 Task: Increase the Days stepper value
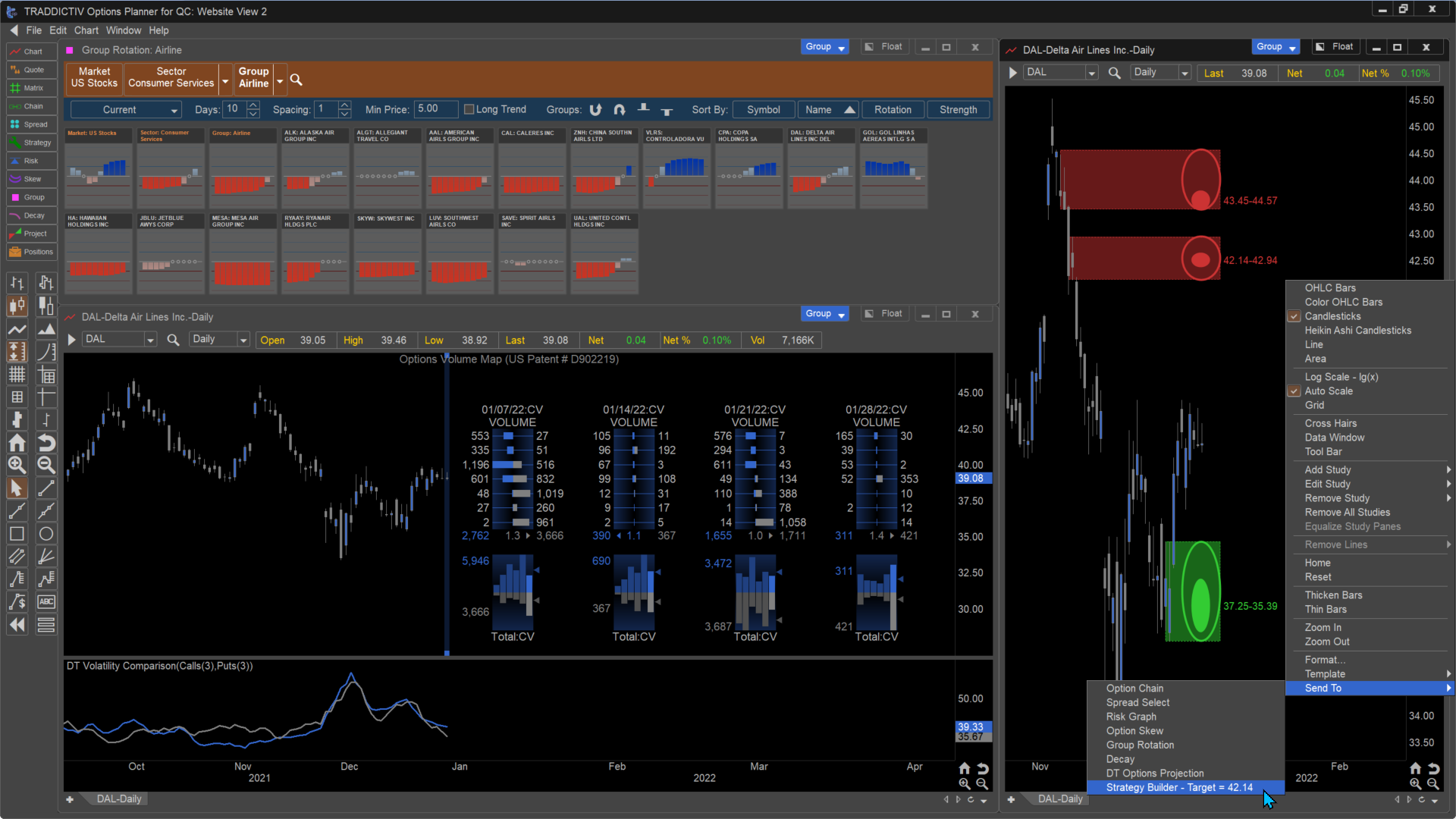click(x=253, y=105)
